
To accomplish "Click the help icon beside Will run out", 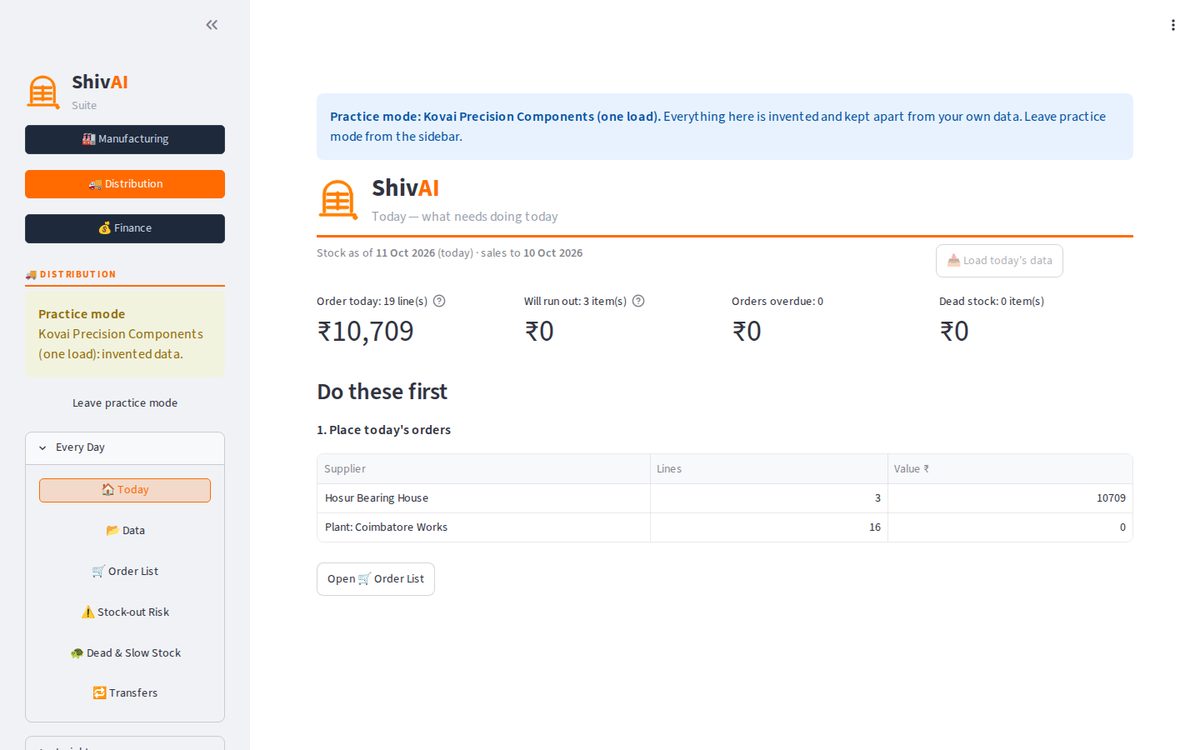I will click(639, 301).
